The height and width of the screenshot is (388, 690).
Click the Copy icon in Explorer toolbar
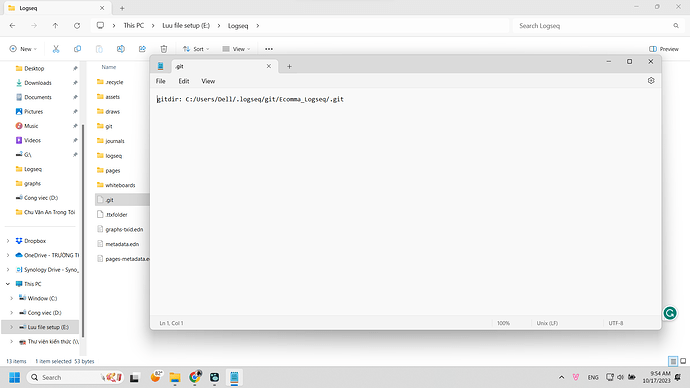coord(77,49)
